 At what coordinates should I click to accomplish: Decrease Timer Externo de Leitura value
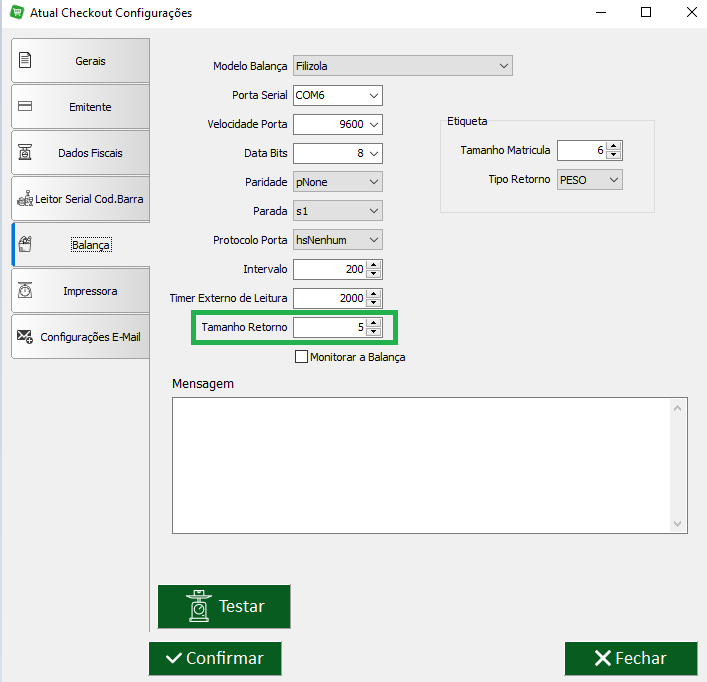pos(374,302)
